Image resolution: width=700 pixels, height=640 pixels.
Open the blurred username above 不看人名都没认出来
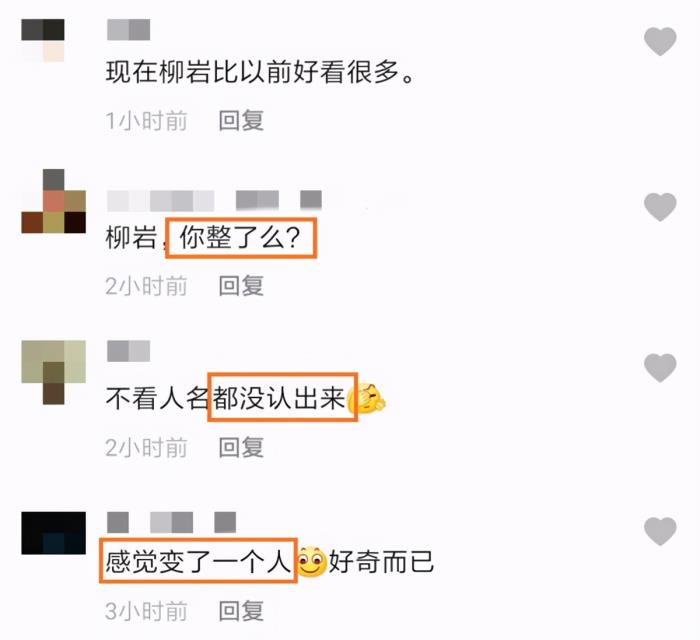[129, 351]
